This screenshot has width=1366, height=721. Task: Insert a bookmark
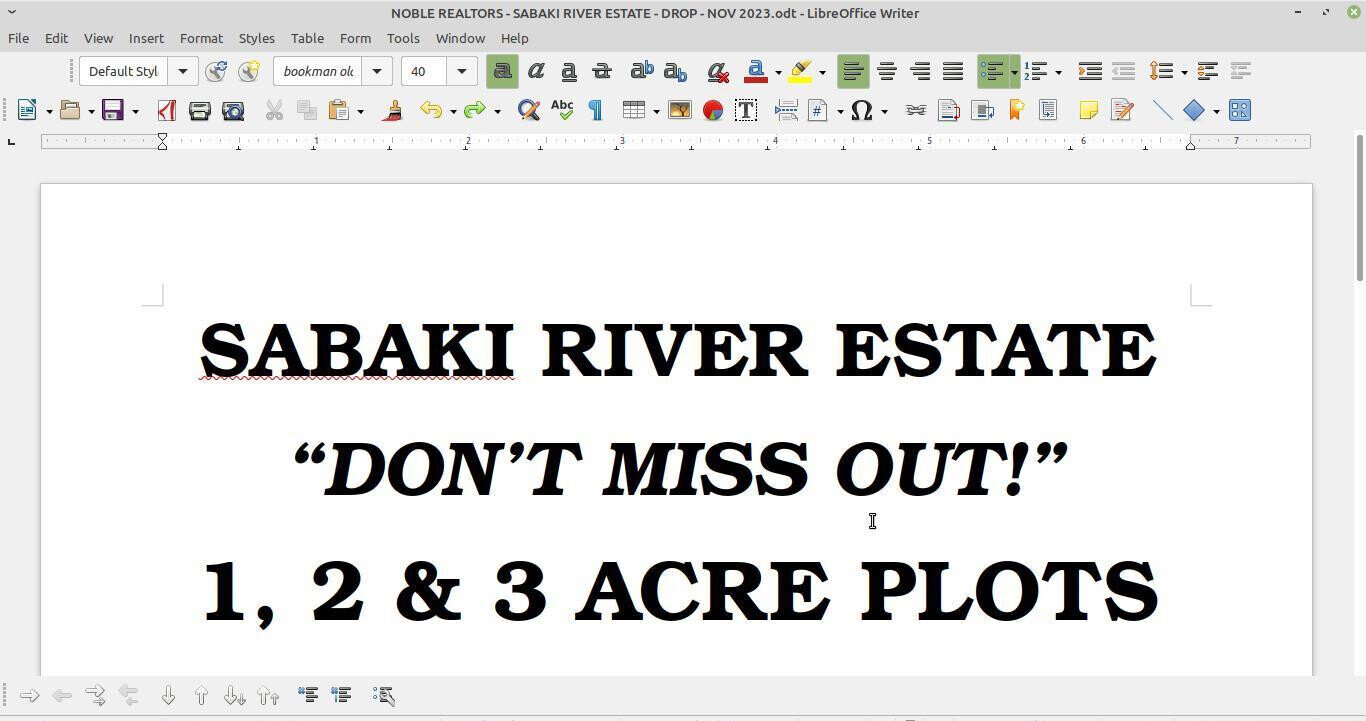tap(1015, 110)
